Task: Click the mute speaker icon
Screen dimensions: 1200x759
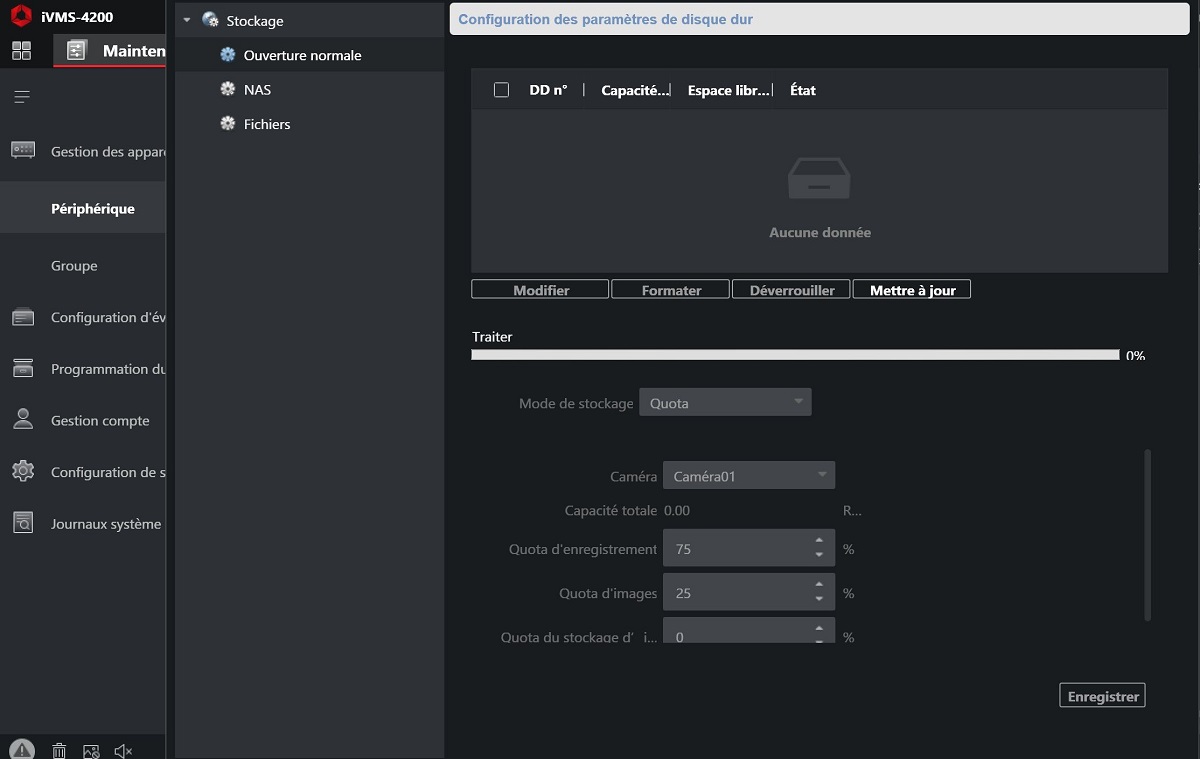Action: point(123,751)
